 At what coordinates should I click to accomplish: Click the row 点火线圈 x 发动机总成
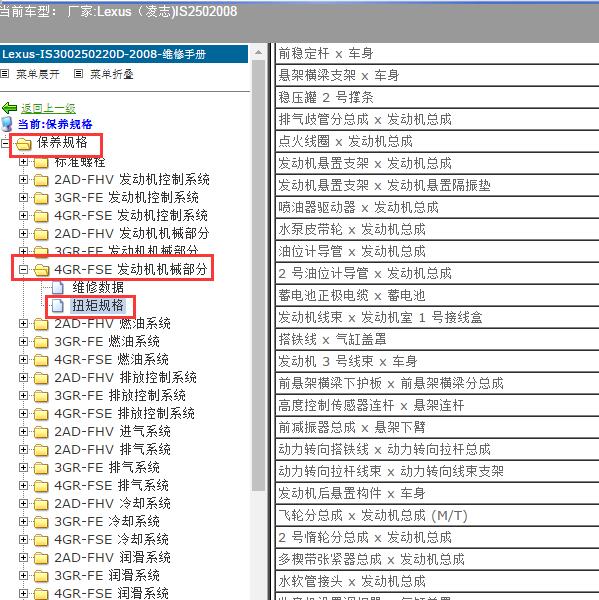click(437, 141)
